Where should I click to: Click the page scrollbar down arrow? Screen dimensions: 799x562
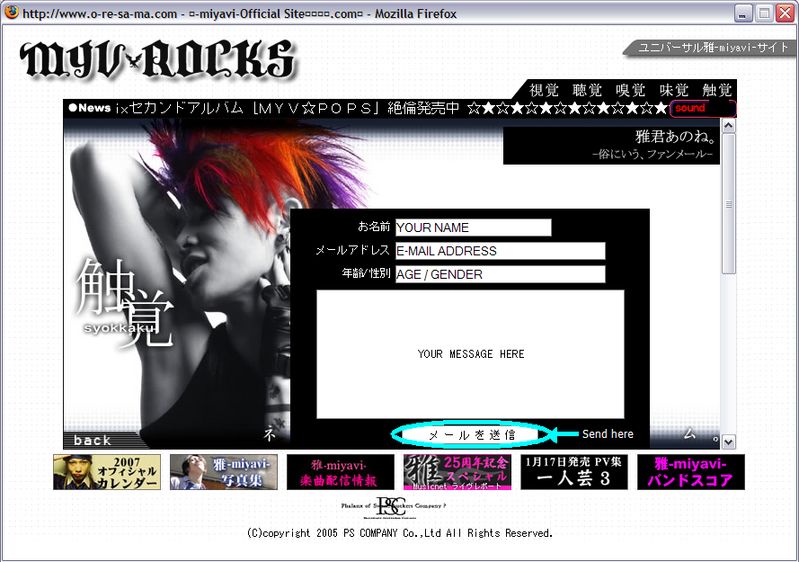point(729,442)
